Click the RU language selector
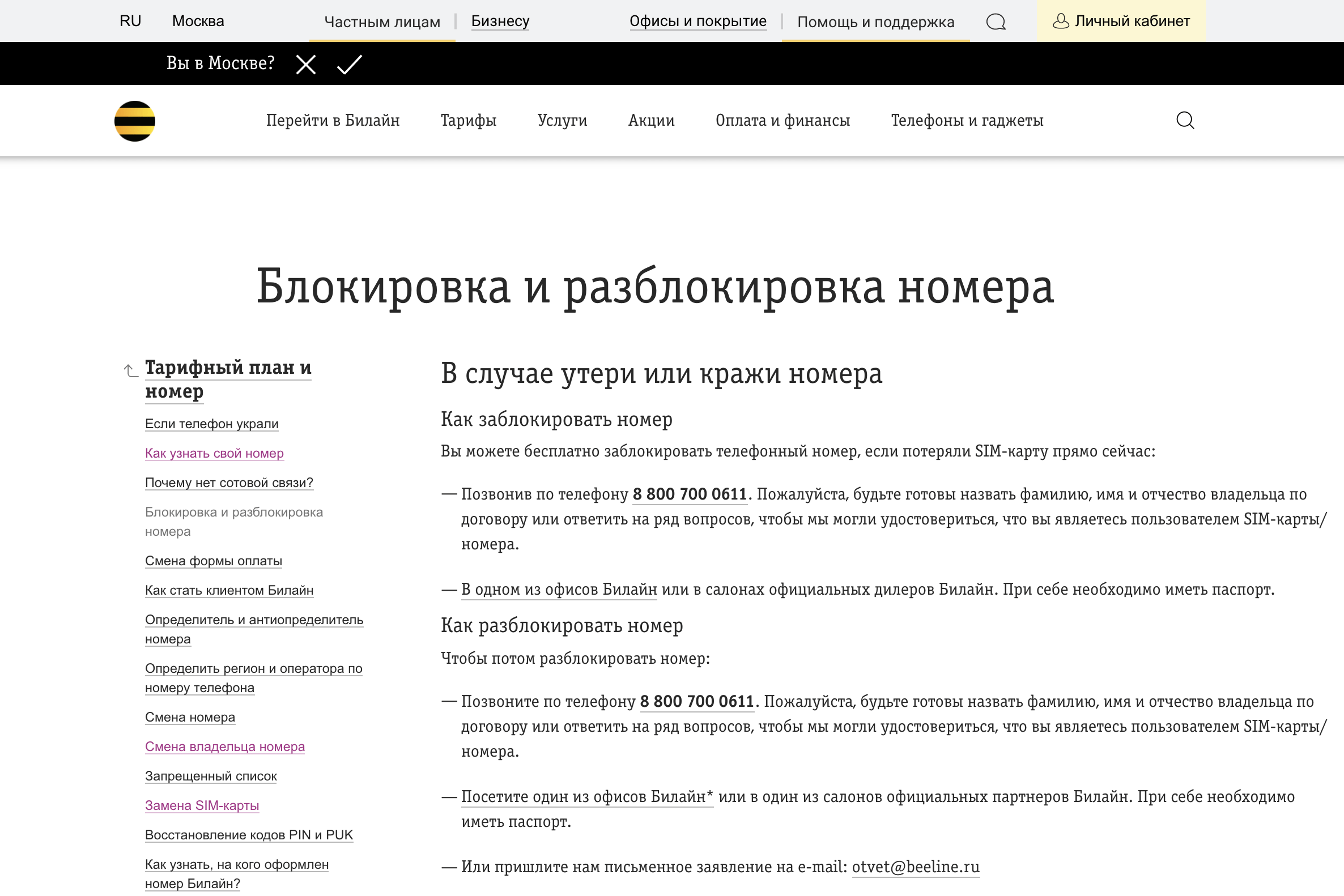The image size is (1344, 896). coord(129,21)
